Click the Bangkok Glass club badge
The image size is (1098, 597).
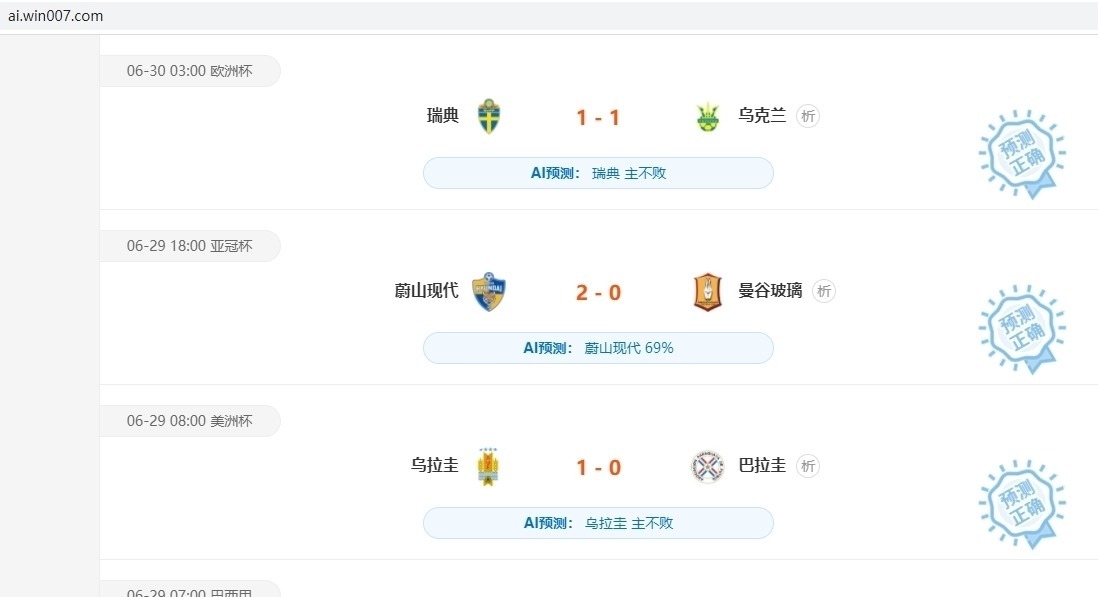[x=707, y=292]
